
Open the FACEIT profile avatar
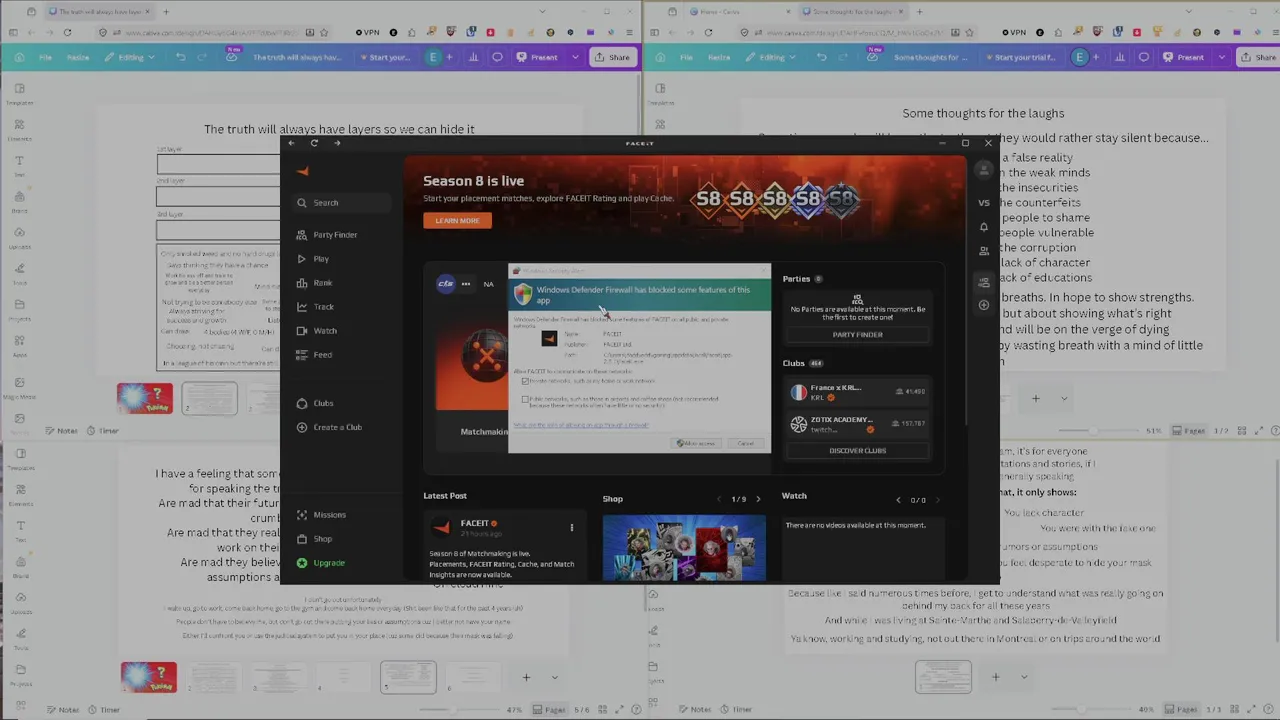[984, 172]
